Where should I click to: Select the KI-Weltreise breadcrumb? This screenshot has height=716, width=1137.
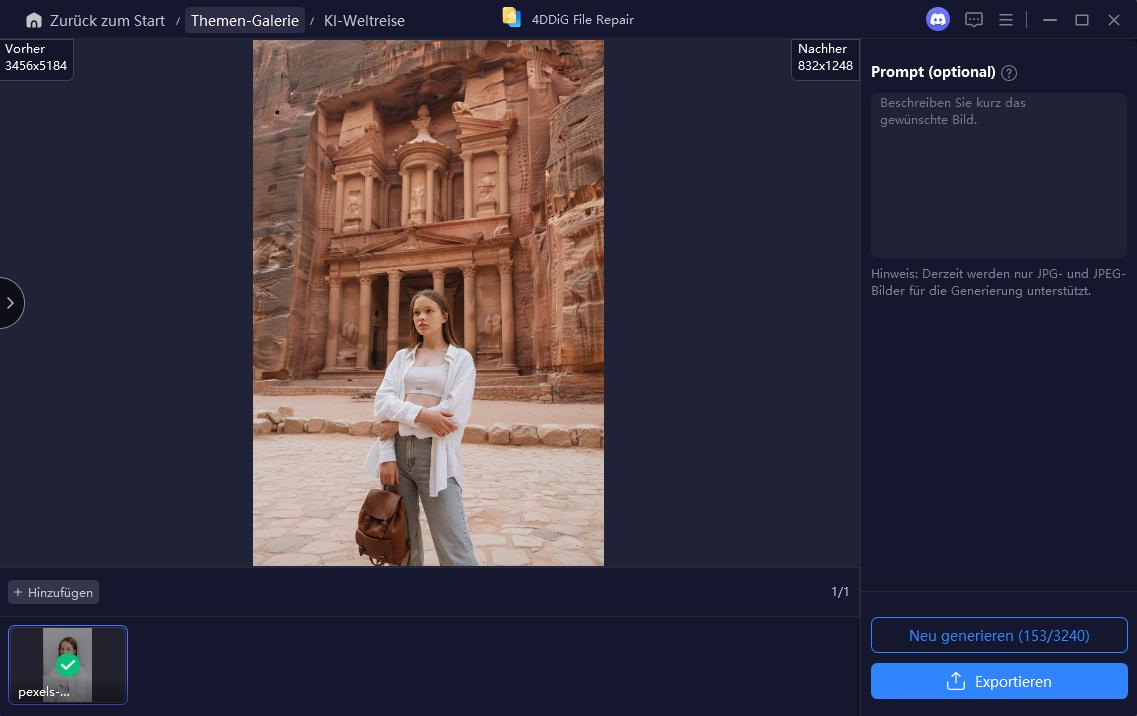[364, 20]
